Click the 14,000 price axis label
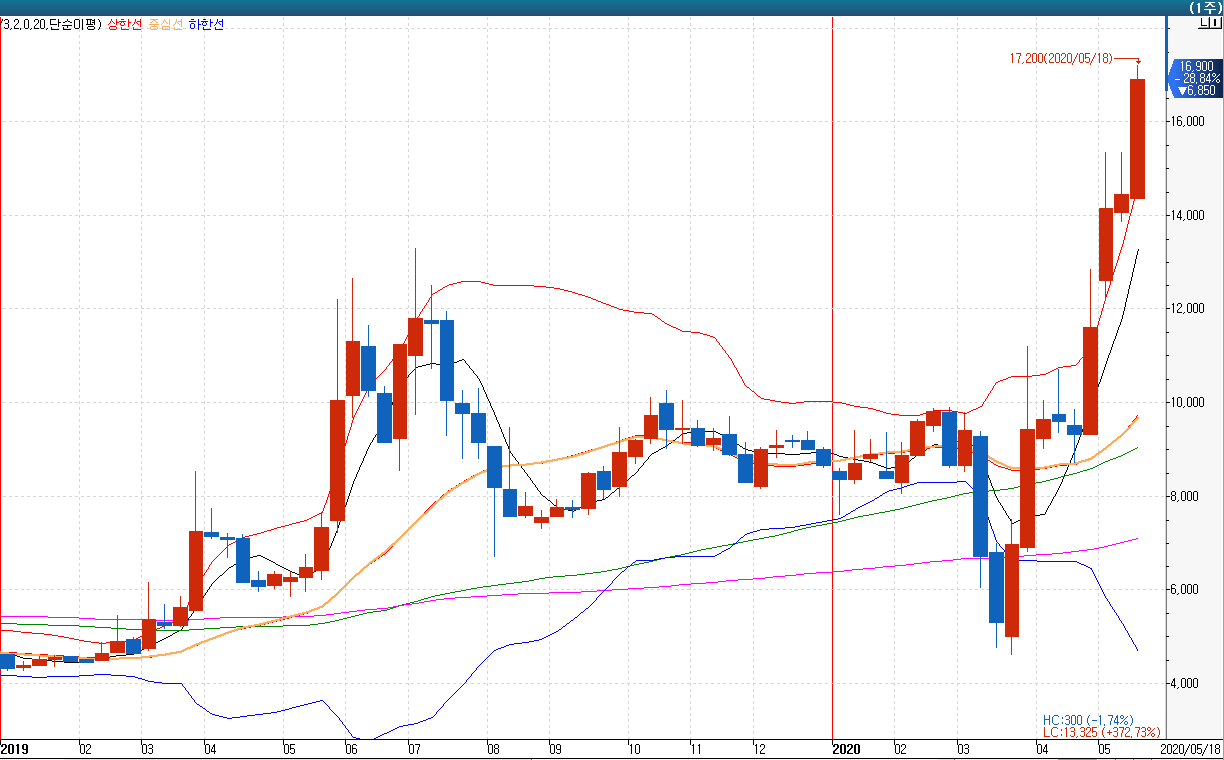 pyautogui.click(x=1187, y=216)
